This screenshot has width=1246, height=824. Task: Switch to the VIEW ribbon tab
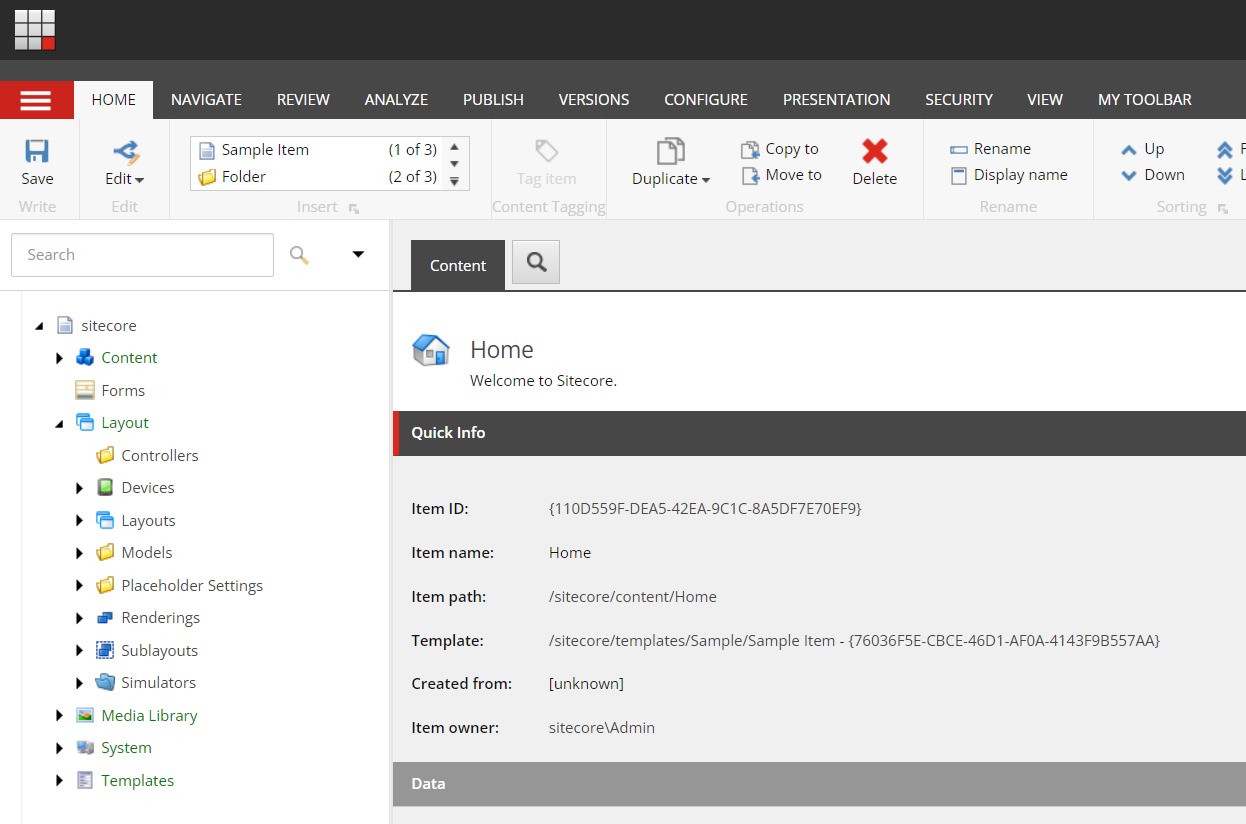coord(1045,100)
